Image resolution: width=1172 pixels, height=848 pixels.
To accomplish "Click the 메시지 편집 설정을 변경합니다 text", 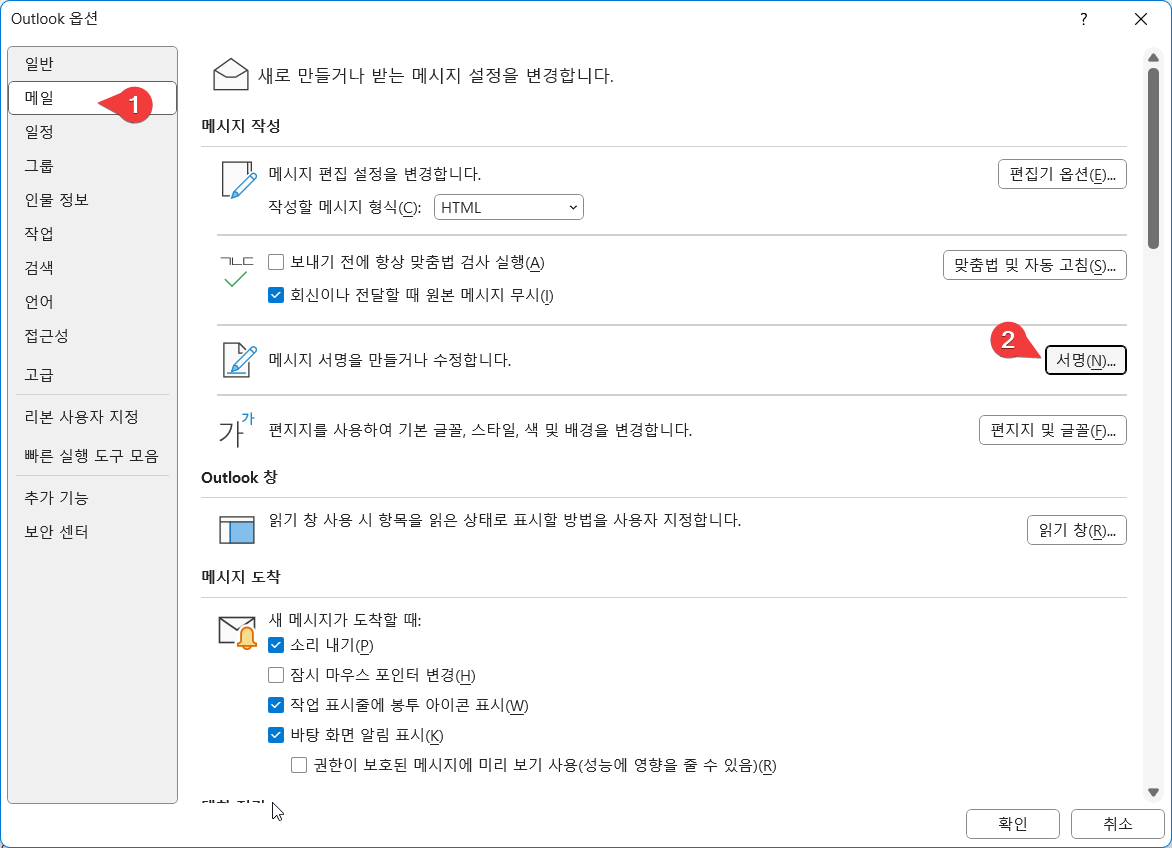I will [x=375, y=174].
